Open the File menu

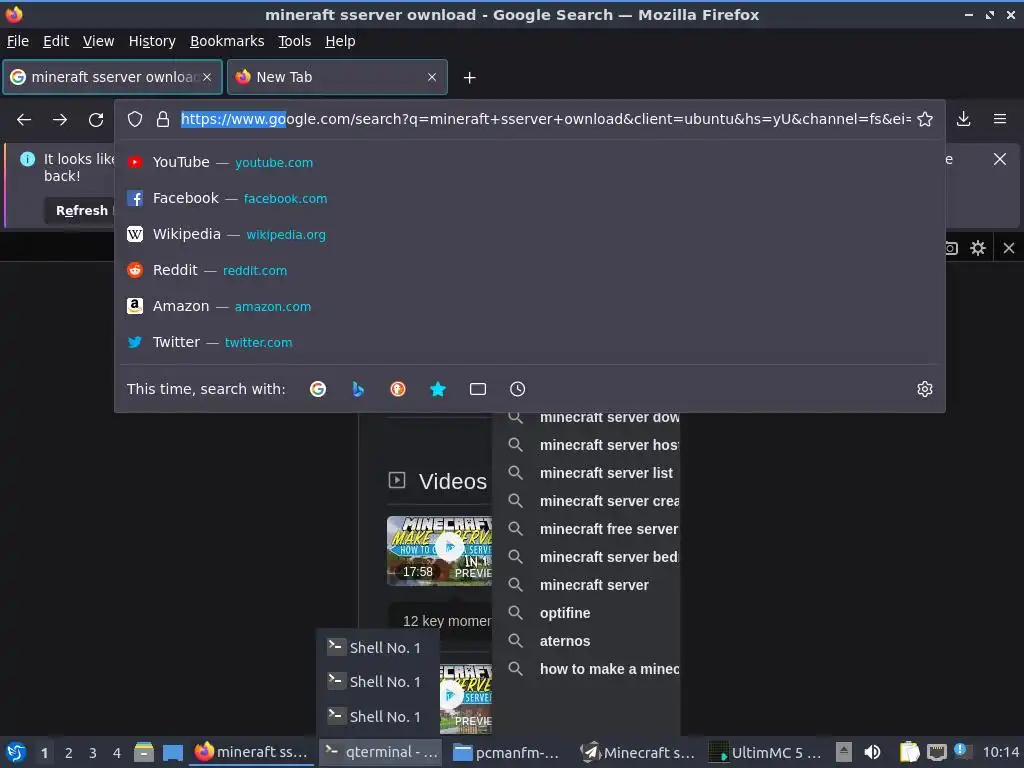pyautogui.click(x=18, y=41)
